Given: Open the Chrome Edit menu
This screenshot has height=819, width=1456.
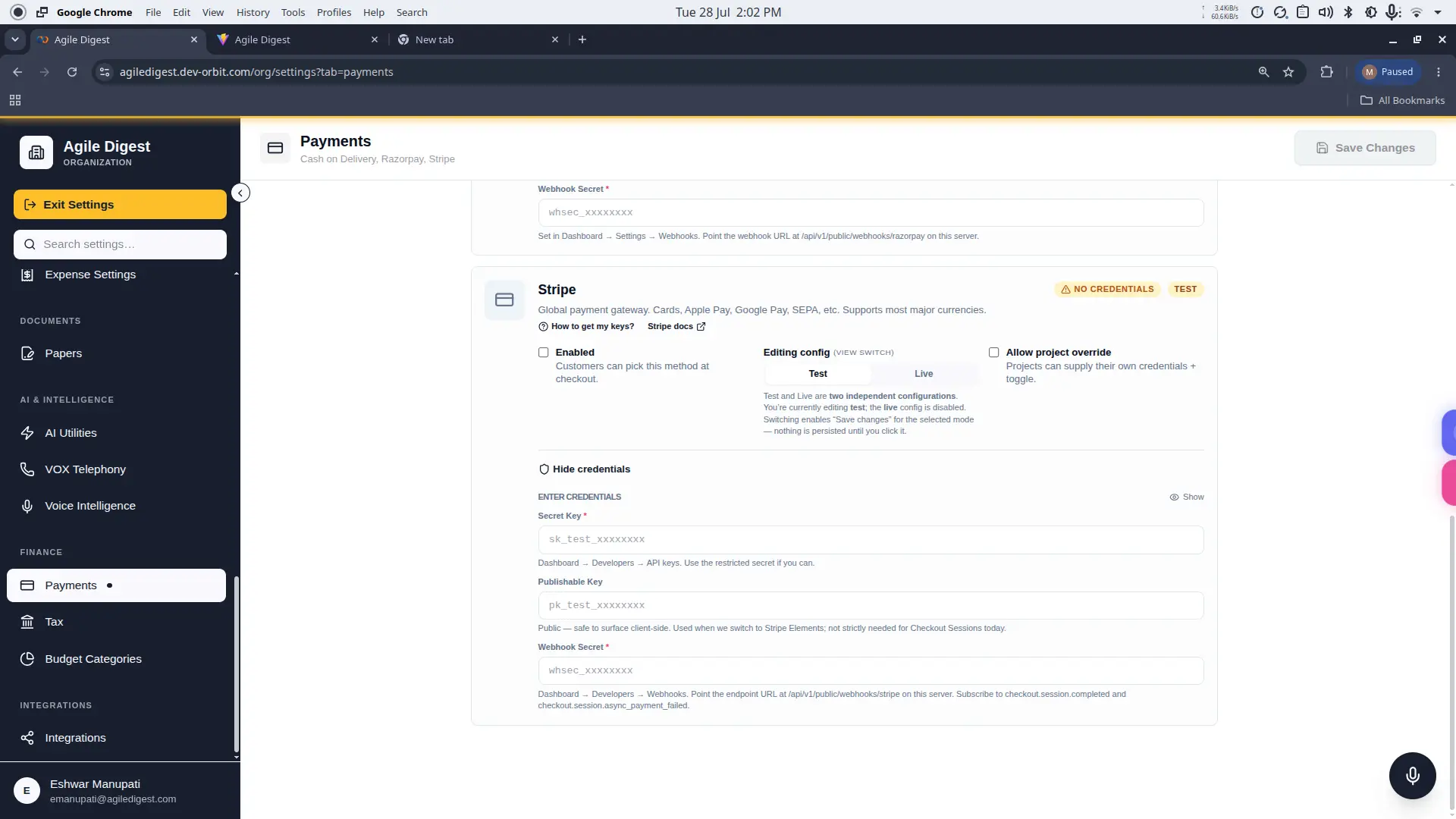Looking at the screenshot, I should click(181, 12).
